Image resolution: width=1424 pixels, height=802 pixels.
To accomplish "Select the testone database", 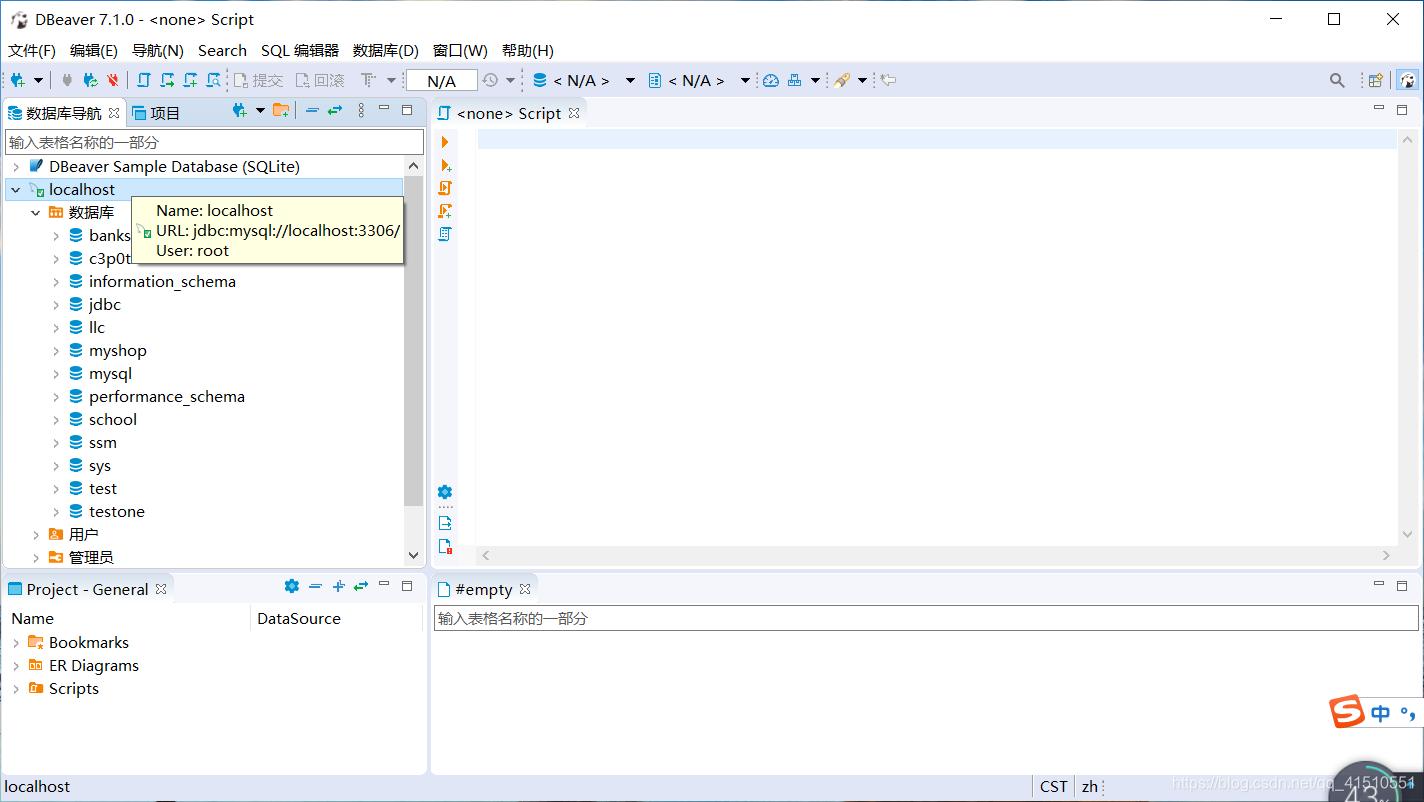I will point(116,512).
